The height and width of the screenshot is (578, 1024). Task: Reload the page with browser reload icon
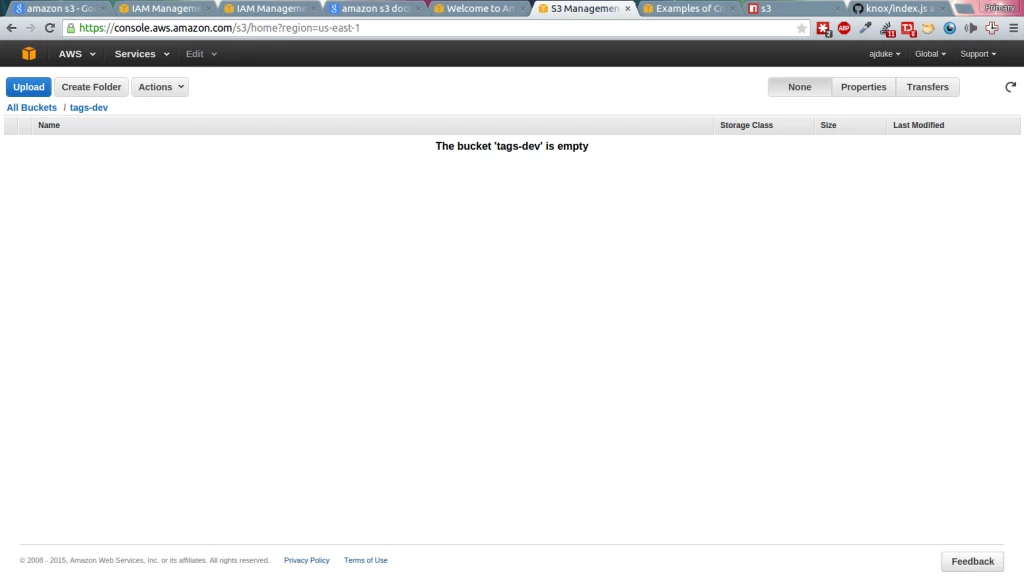pyautogui.click(x=50, y=28)
